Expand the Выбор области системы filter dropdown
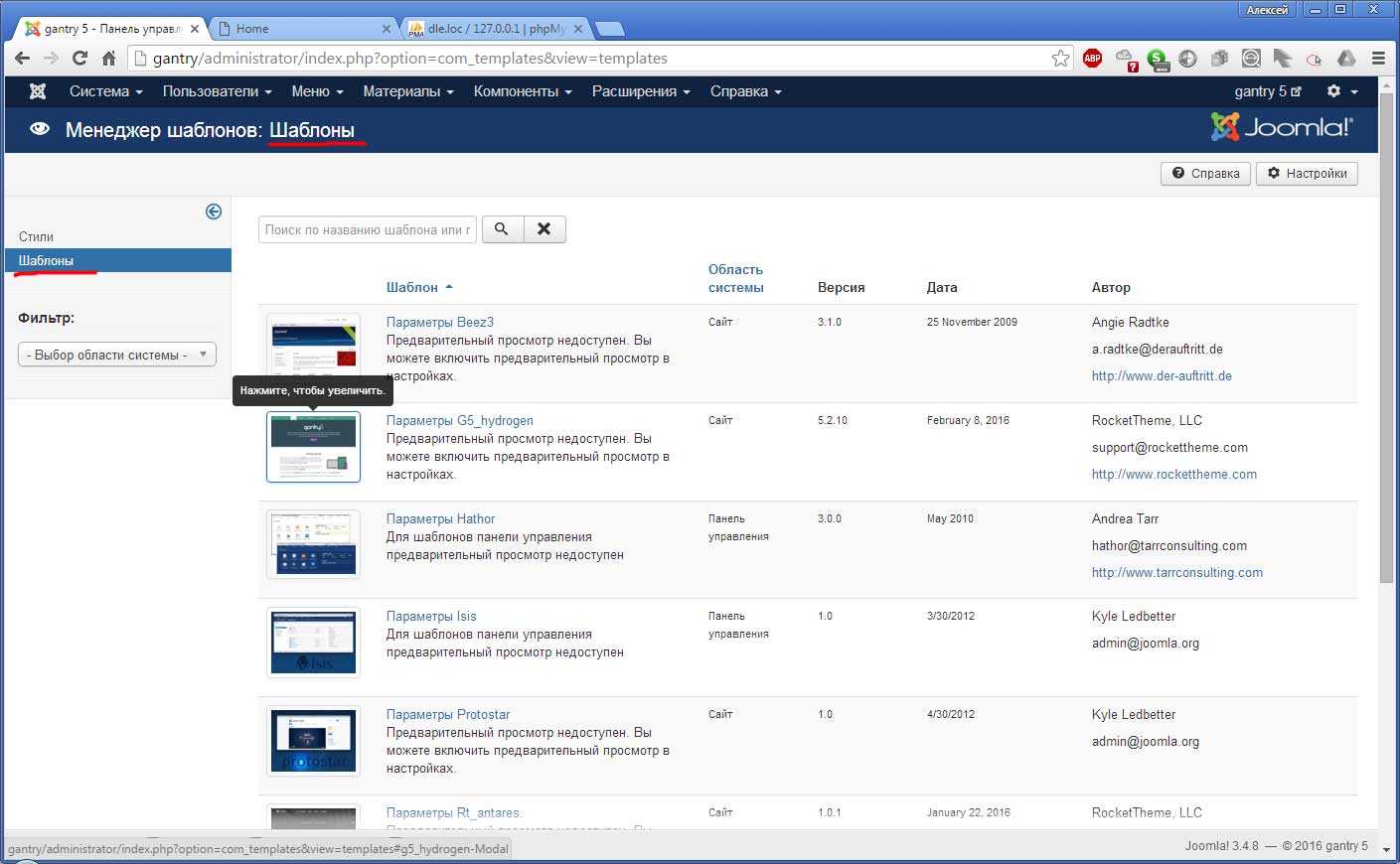Viewport: 1400px width, 864px height. click(x=117, y=355)
